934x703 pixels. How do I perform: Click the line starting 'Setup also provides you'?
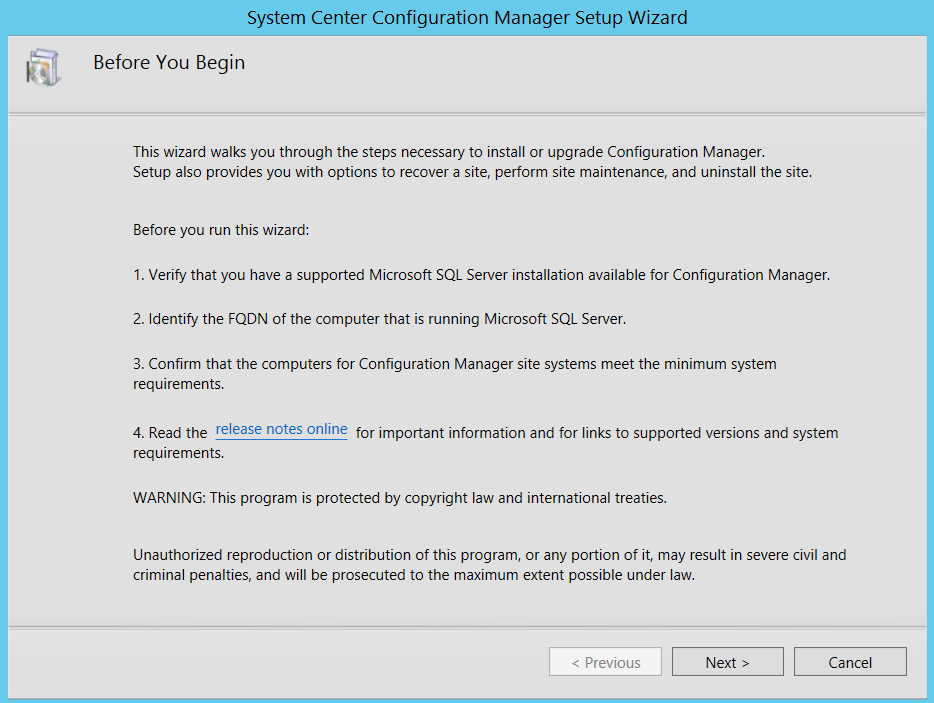pyautogui.click(x=472, y=171)
